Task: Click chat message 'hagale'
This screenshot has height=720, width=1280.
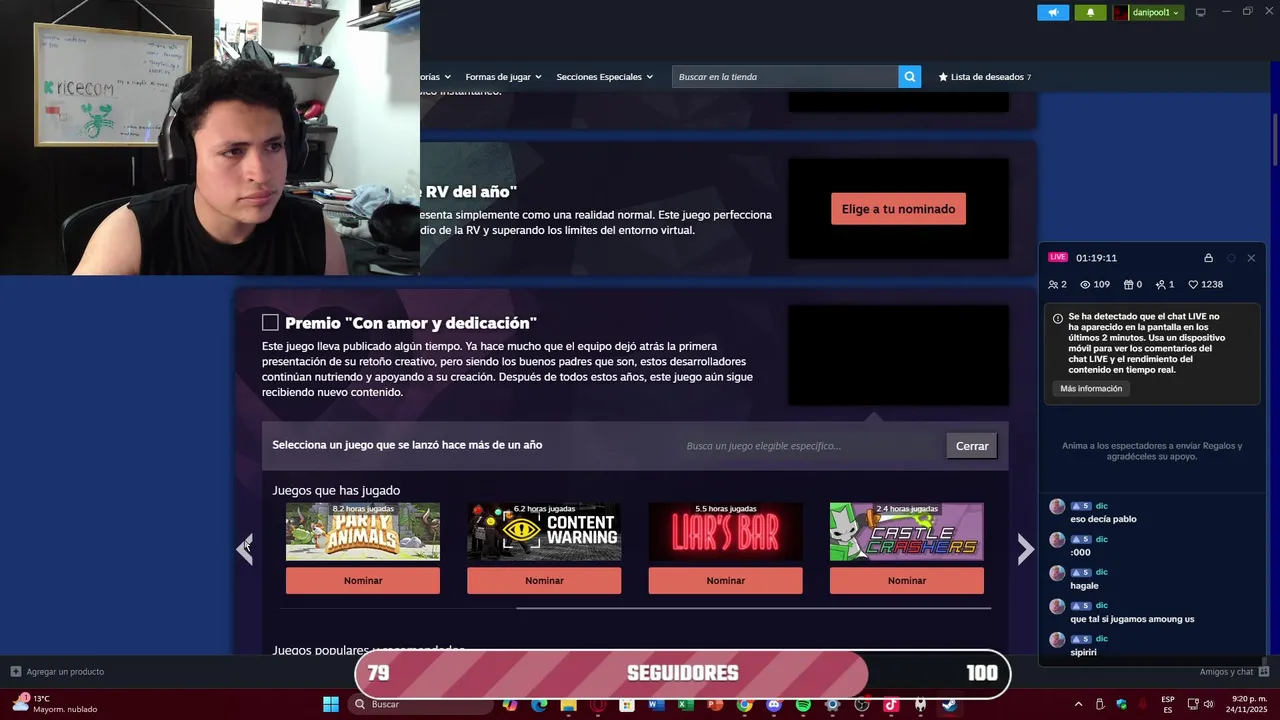Action: point(1084,586)
